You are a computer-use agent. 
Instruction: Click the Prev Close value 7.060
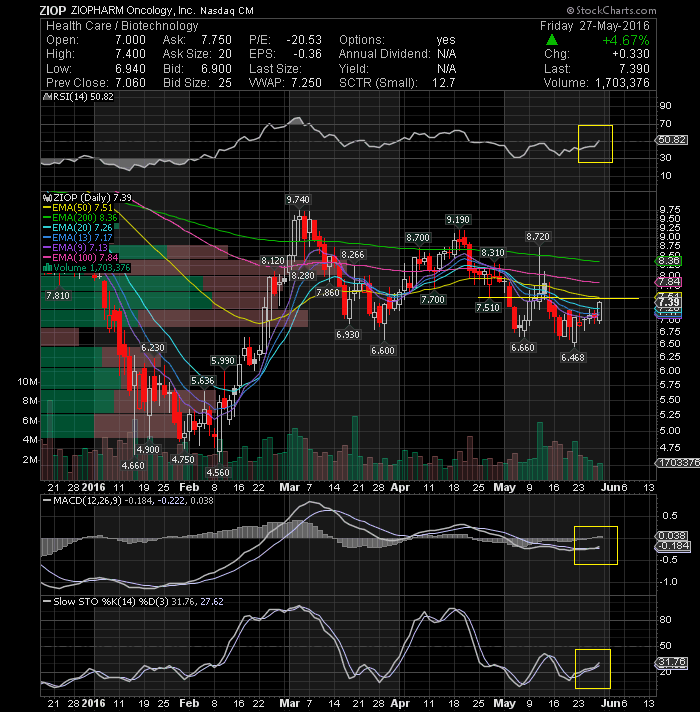click(x=130, y=83)
